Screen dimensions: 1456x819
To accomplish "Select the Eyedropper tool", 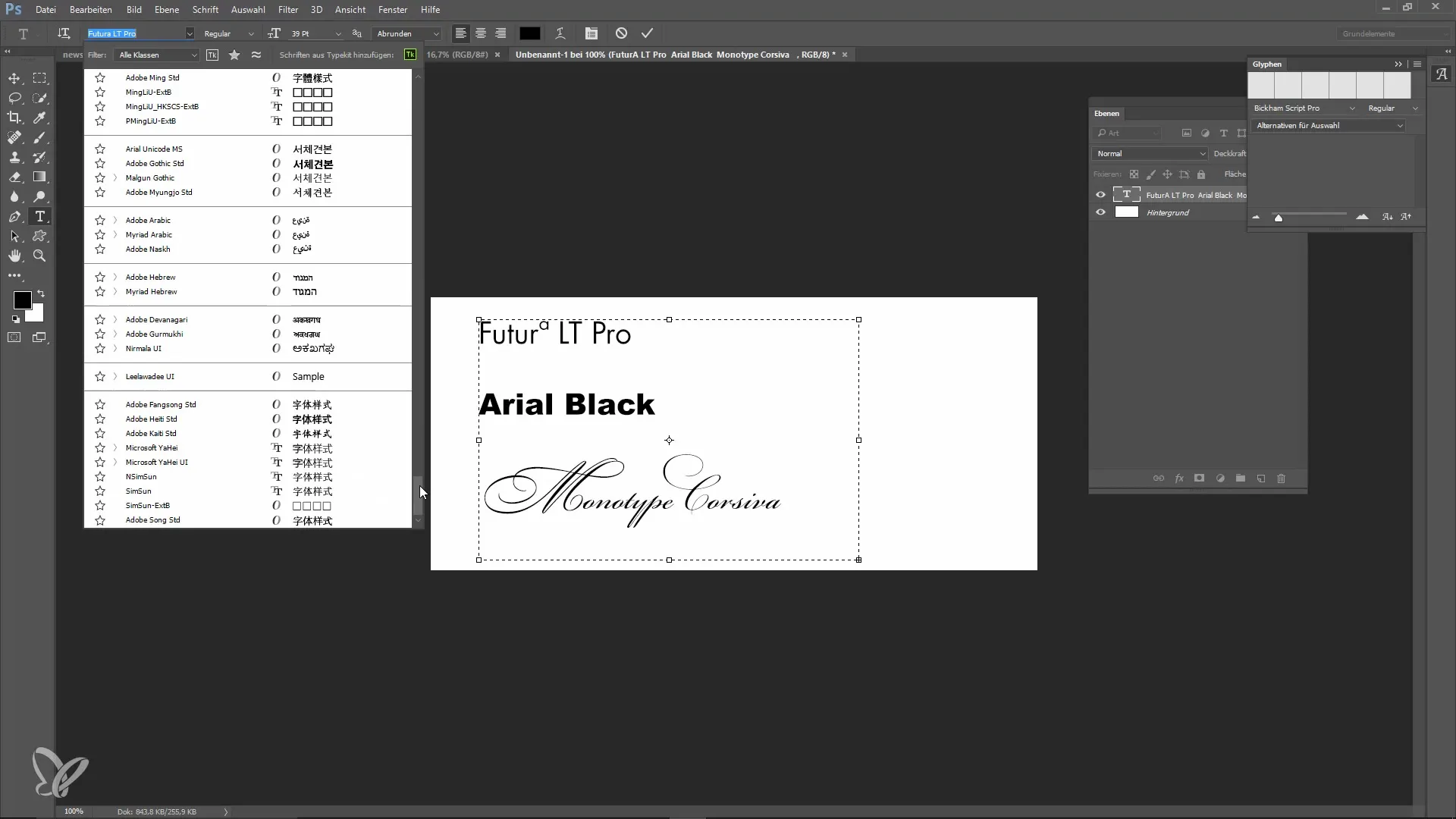I will click(x=39, y=118).
